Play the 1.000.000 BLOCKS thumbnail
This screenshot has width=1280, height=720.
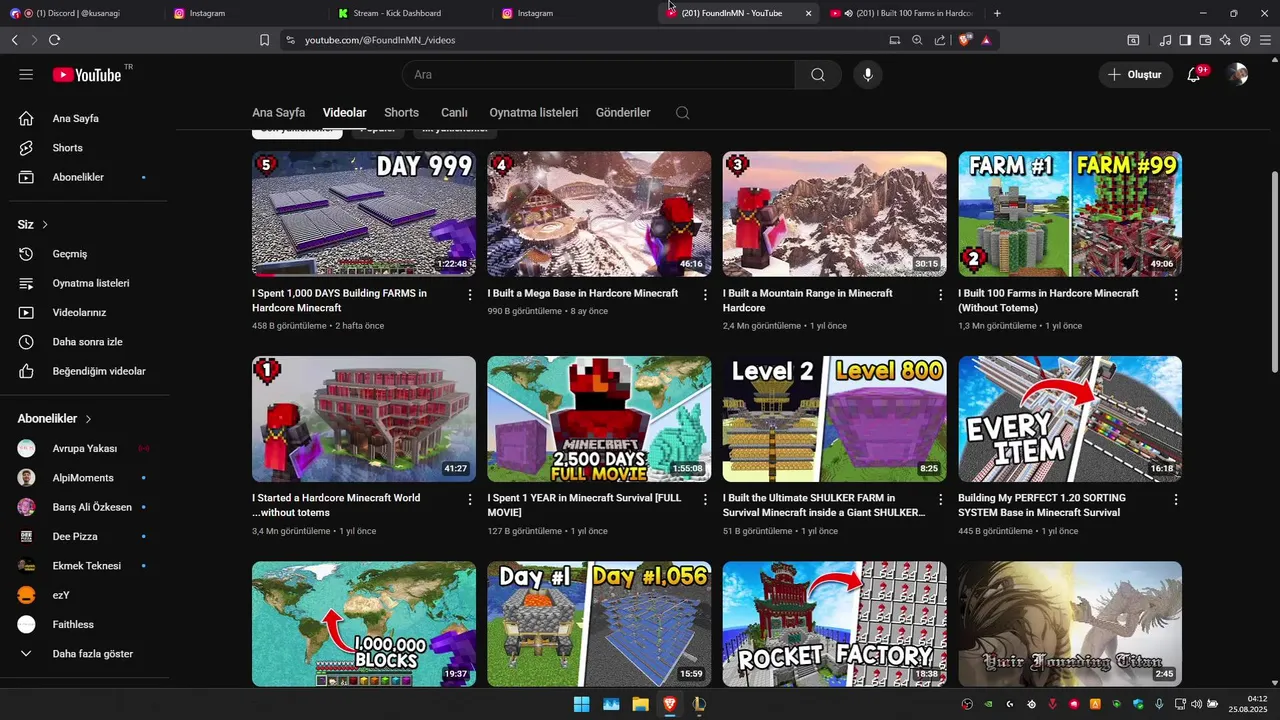364,624
